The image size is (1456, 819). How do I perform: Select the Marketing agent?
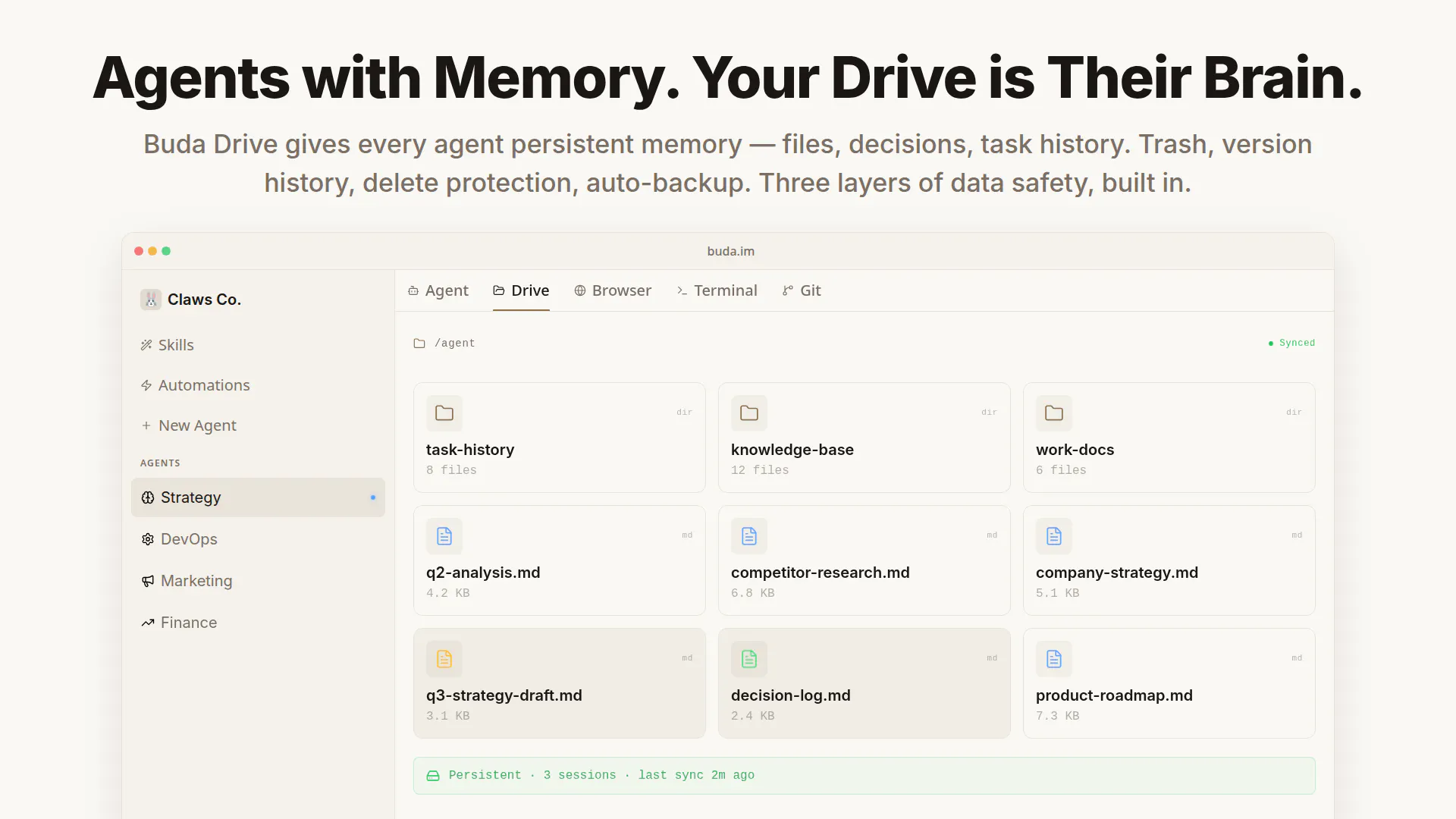coord(258,581)
